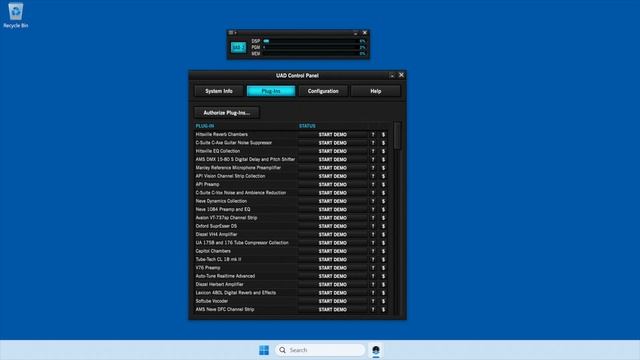This screenshot has height=360, width=640.
Task: Show help for Oxford SuprEsser DS
Action: 373,226
